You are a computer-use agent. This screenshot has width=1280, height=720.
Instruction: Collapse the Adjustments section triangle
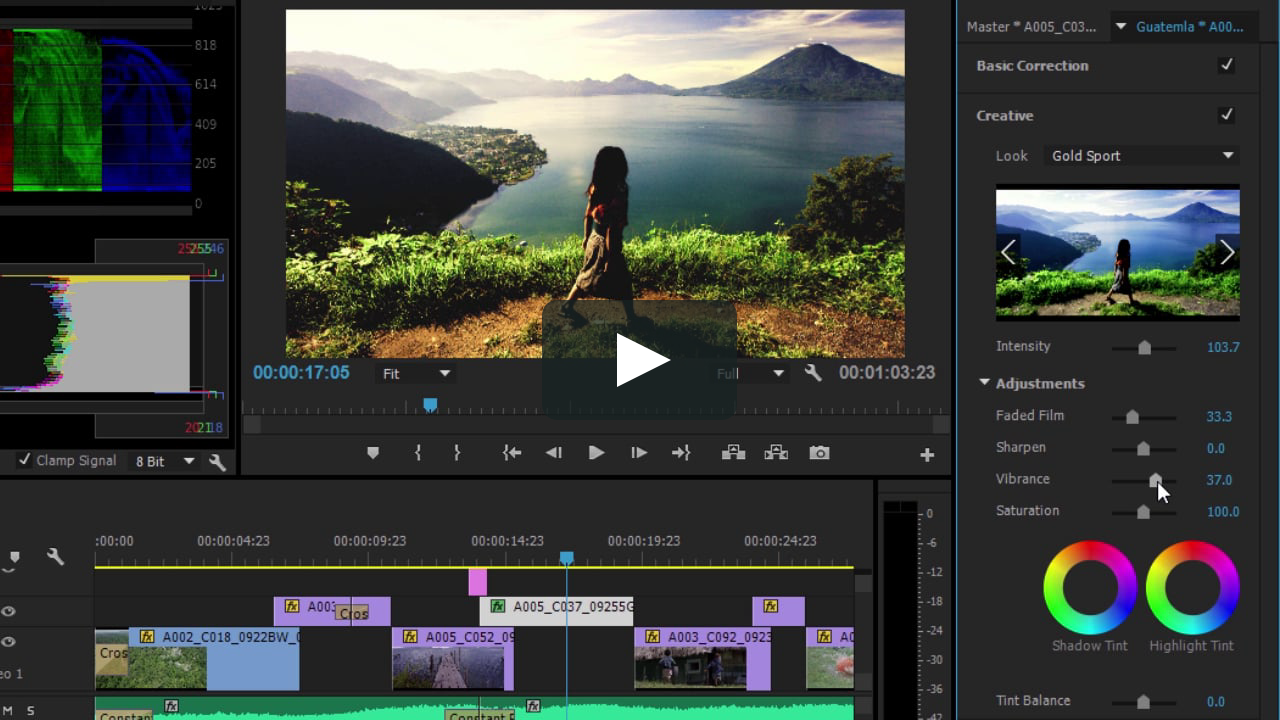[x=984, y=382]
